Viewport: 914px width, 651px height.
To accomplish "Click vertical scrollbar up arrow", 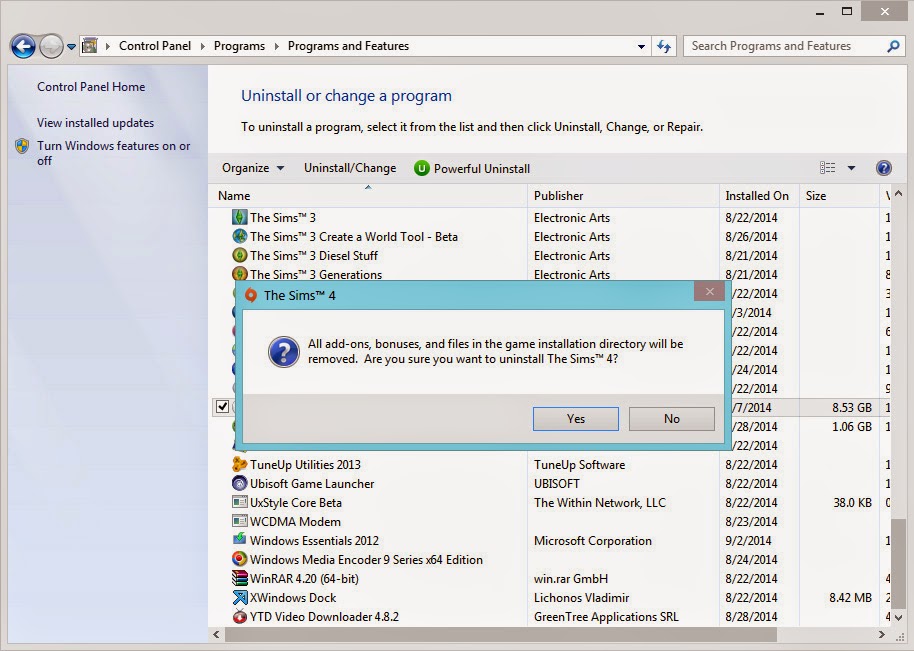I will 898,194.
